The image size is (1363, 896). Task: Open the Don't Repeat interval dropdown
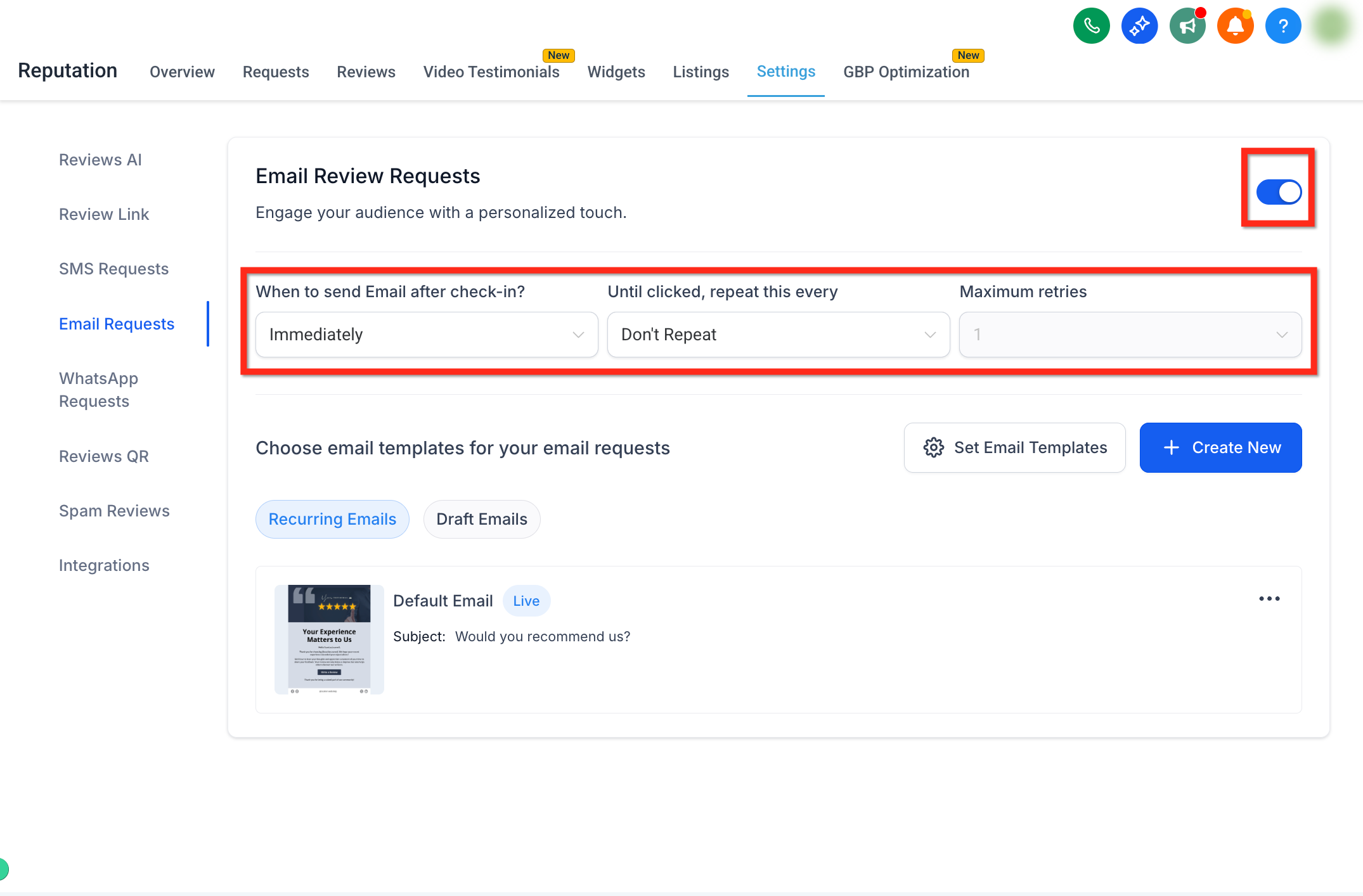778,335
